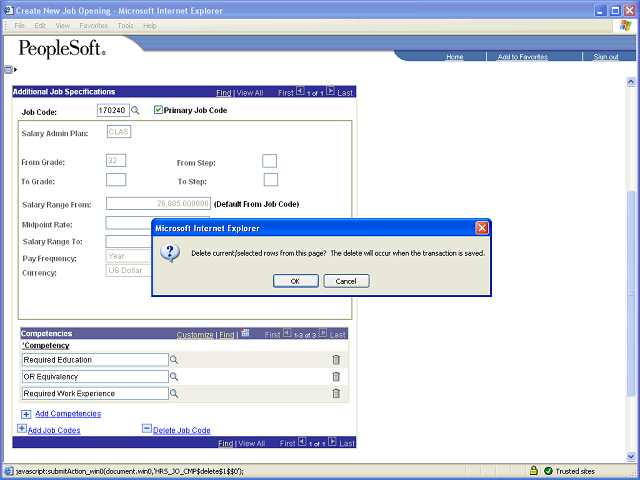This screenshot has height=480, width=640.
Task: Open lookup for Required Work Experience competency
Action: (174, 393)
